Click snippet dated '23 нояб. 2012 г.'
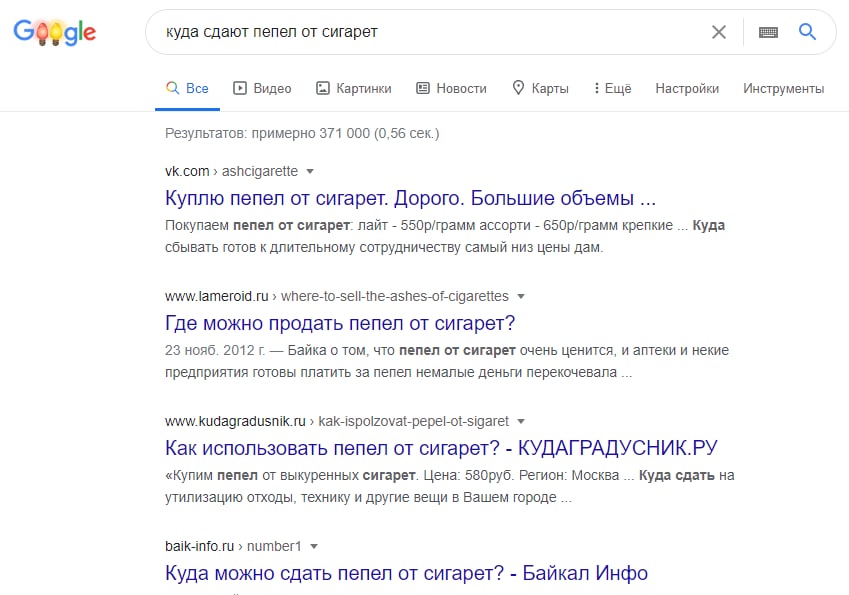This screenshot has height=595, width=849. [447, 361]
